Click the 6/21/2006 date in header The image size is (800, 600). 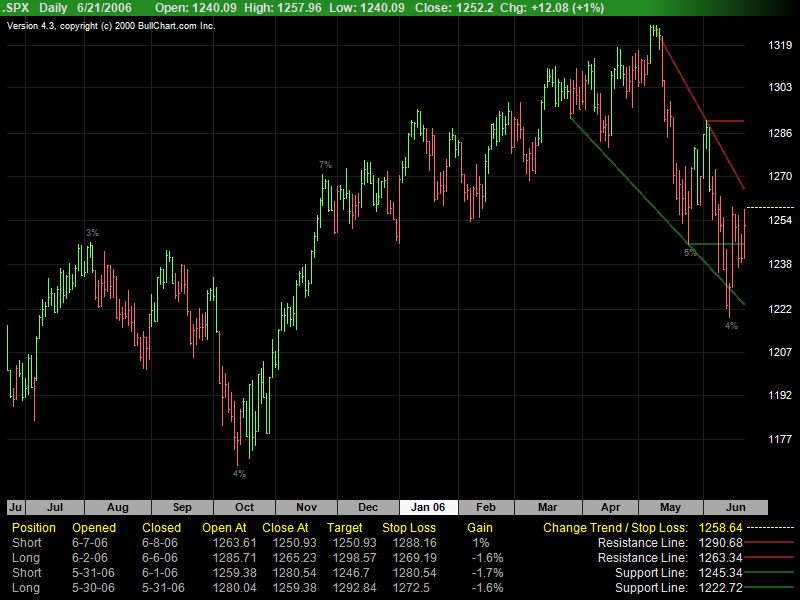point(104,8)
